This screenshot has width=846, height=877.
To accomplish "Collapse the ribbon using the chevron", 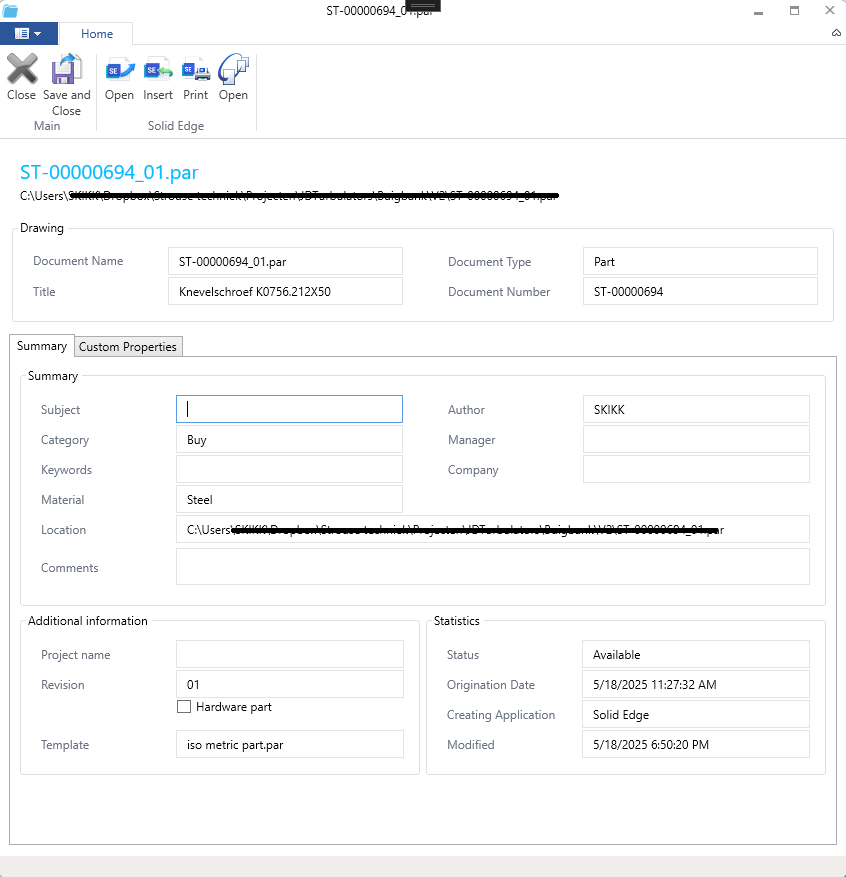I will (x=835, y=33).
